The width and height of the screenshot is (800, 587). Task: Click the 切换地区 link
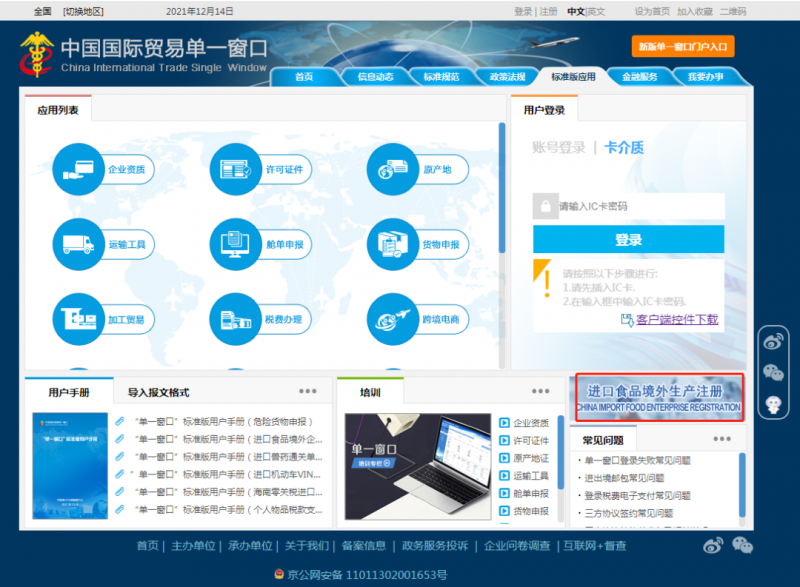pyautogui.click(x=83, y=11)
